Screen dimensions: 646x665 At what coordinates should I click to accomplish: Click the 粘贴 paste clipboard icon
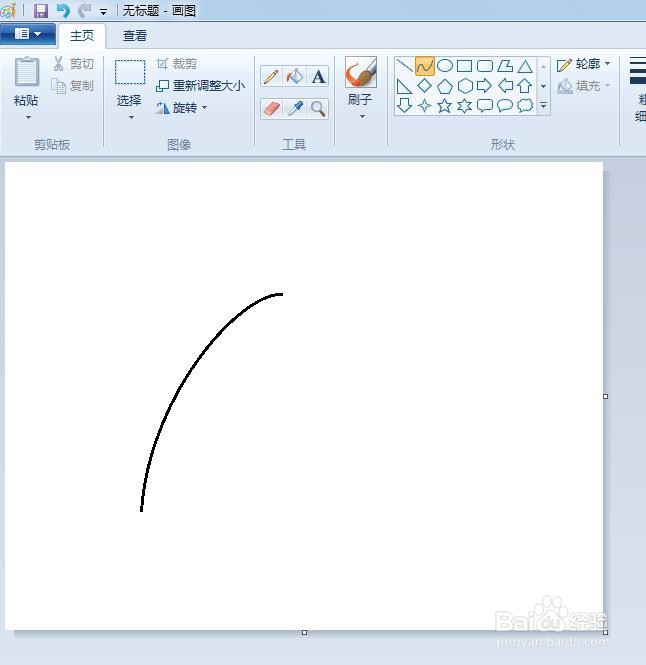[27, 72]
